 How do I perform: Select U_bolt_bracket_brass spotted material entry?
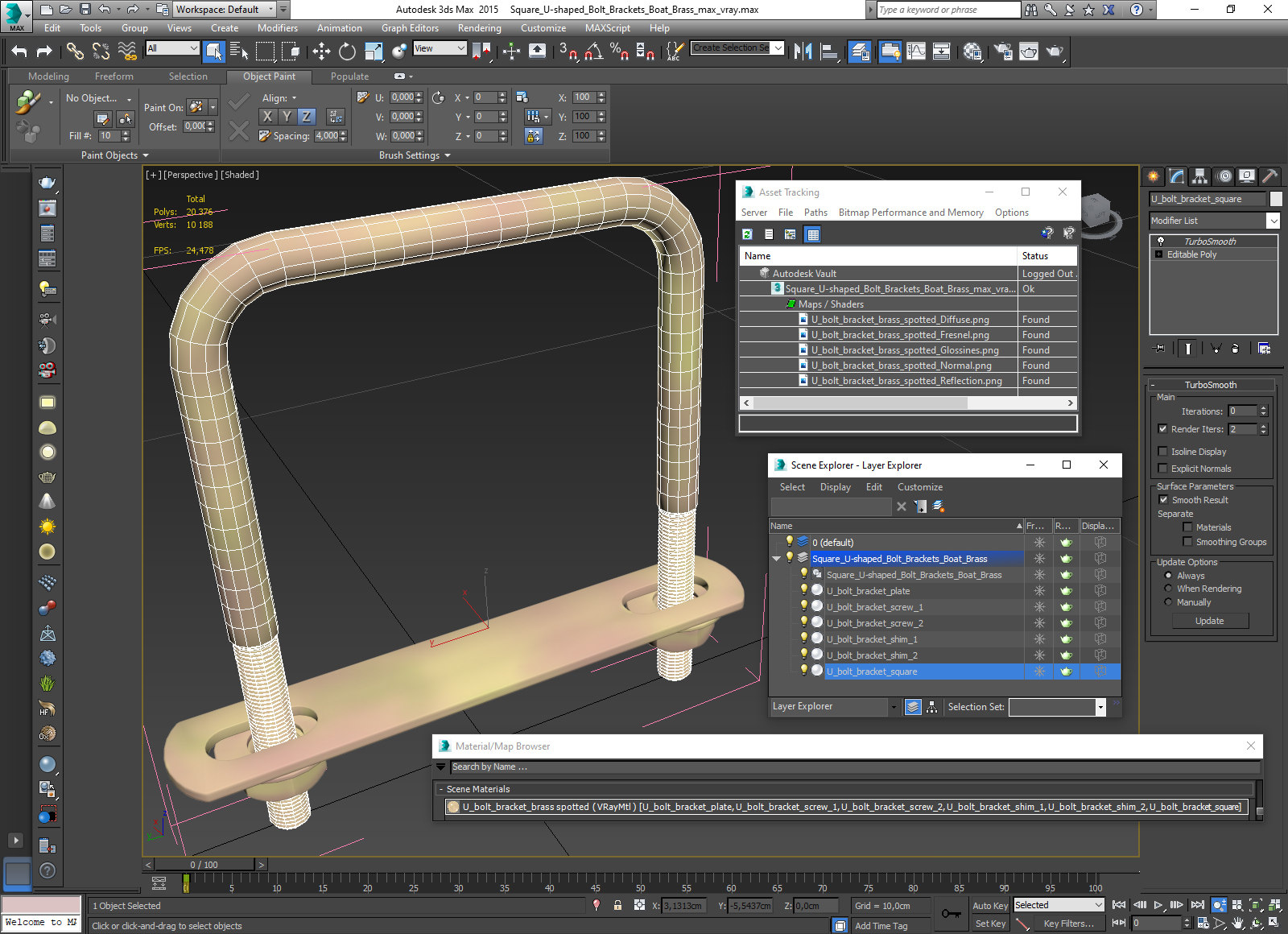[846, 807]
